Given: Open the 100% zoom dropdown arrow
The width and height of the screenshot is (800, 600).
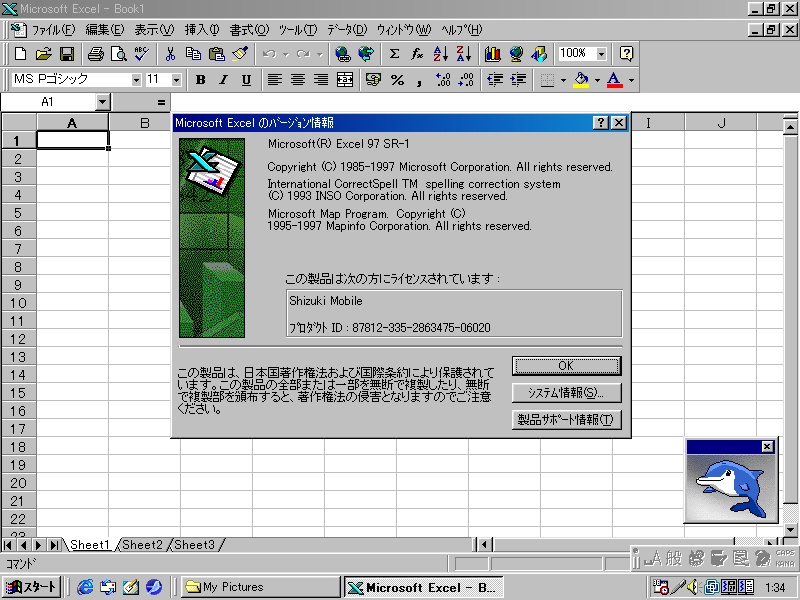Looking at the screenshot, I should pyautogui.click(x=602, y=54).
